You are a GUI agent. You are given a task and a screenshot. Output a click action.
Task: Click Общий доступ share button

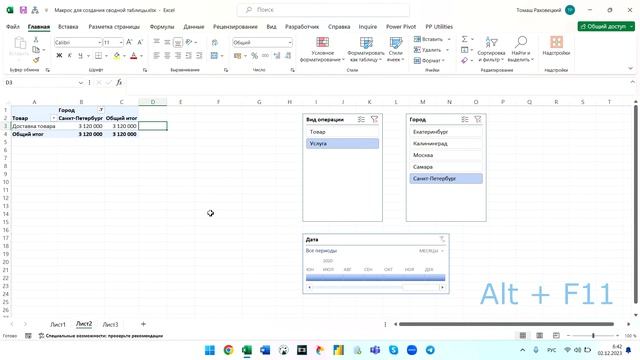(606, 26)
